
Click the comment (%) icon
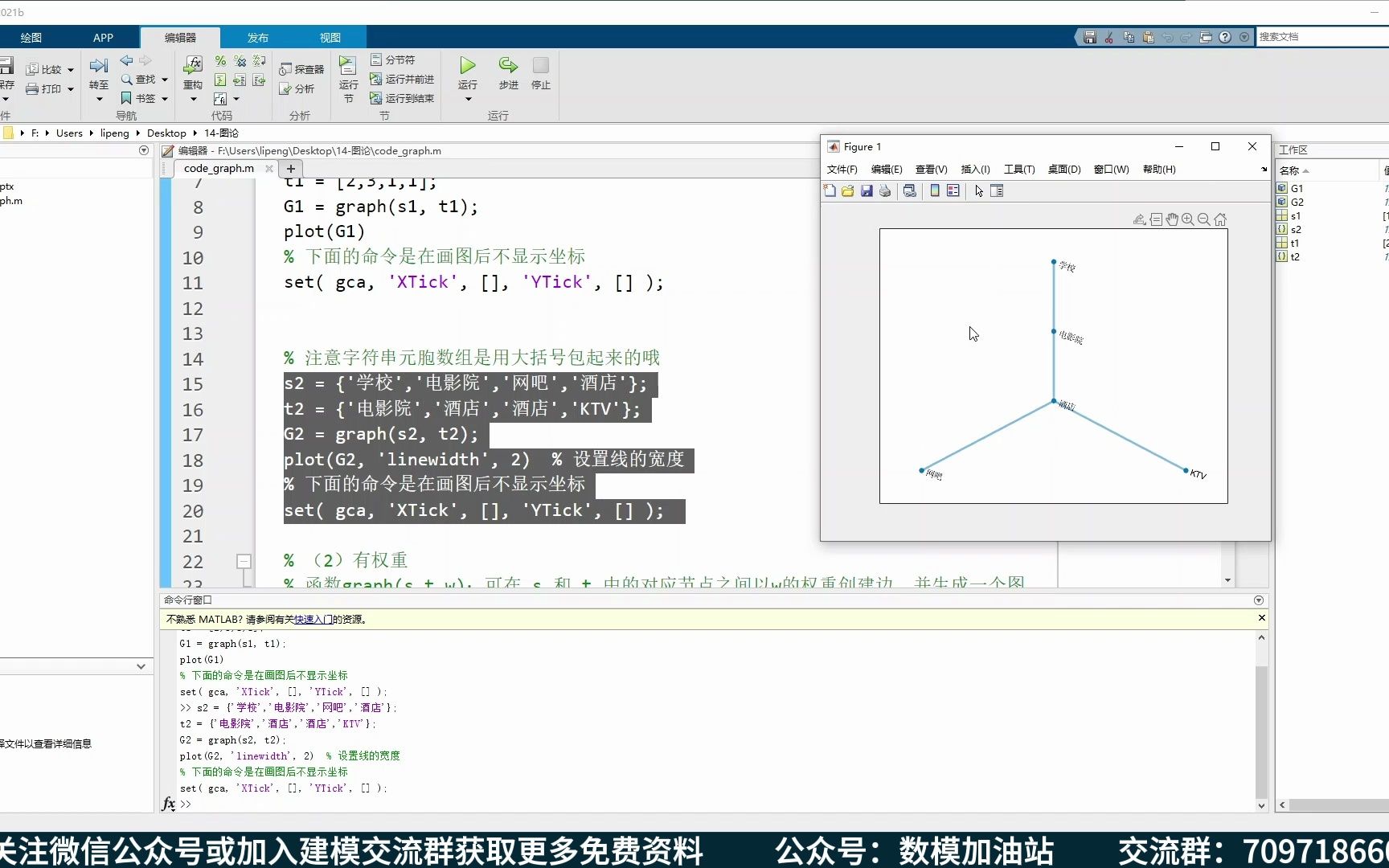click(220, 61)
